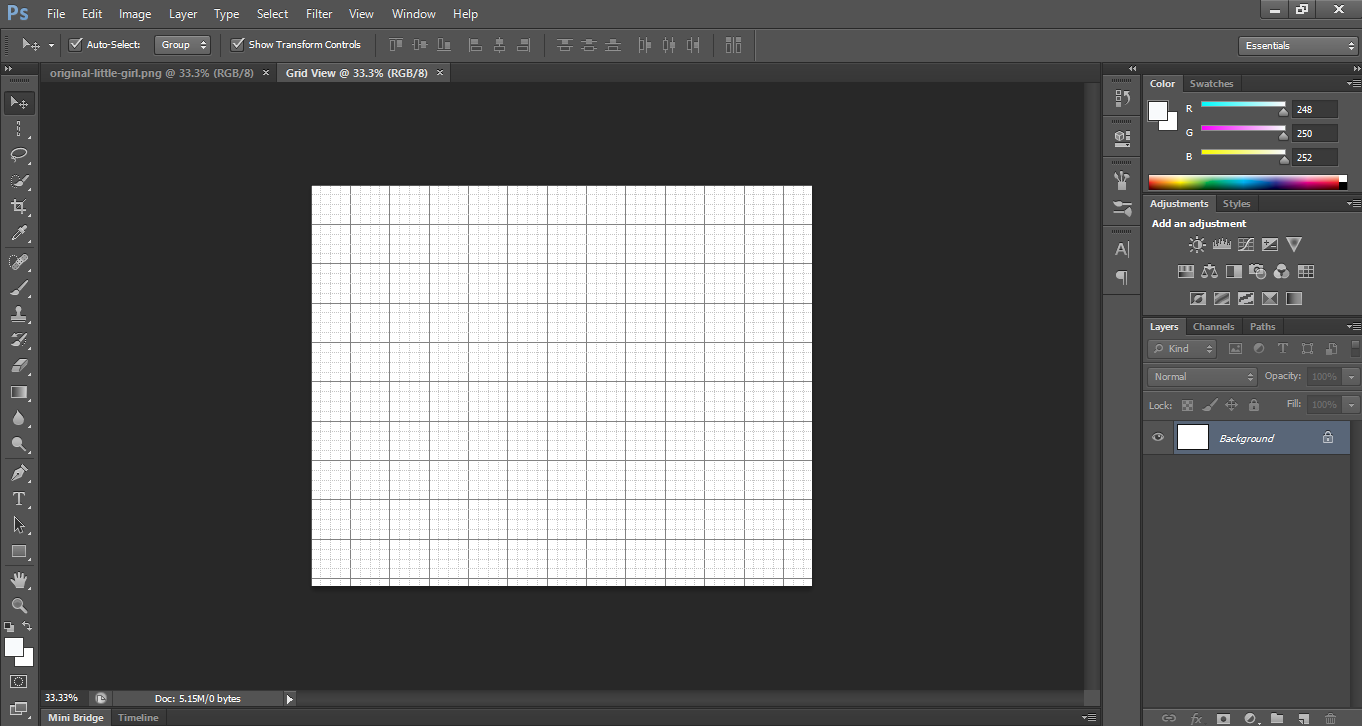
Task: Click the zoom percentage field
Action: (x=61, y=697)
